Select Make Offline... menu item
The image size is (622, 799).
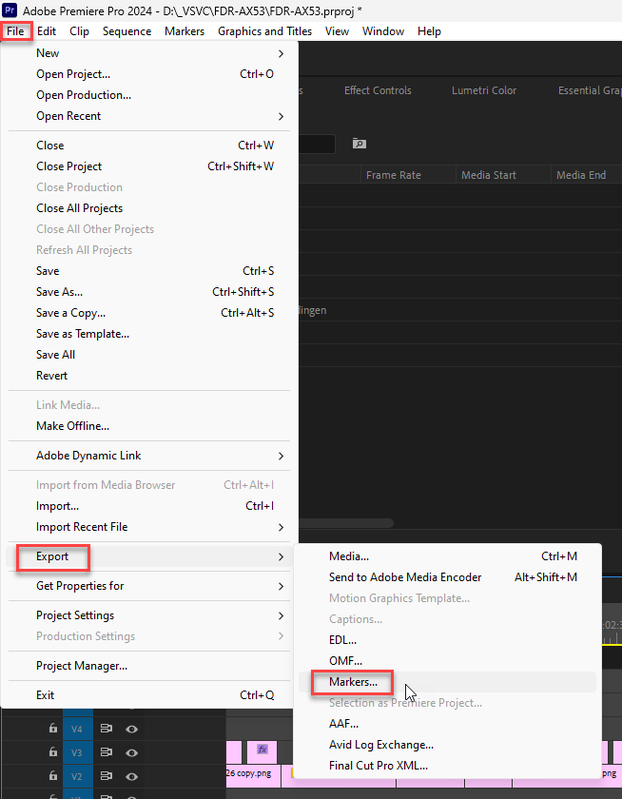(x=149, y=426)
